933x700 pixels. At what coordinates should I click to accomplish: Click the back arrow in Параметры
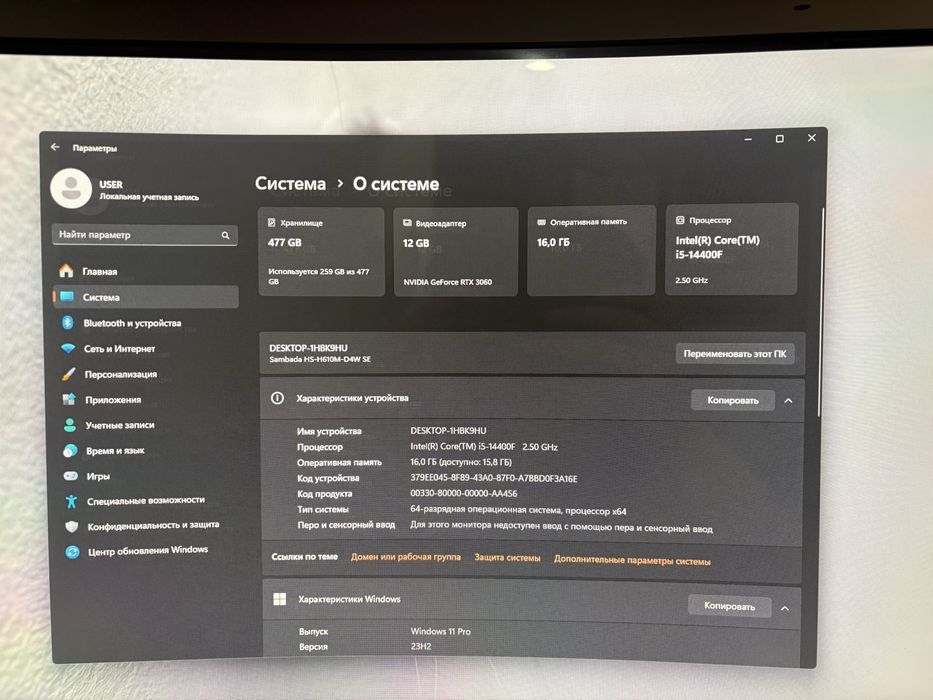(55, 147)
